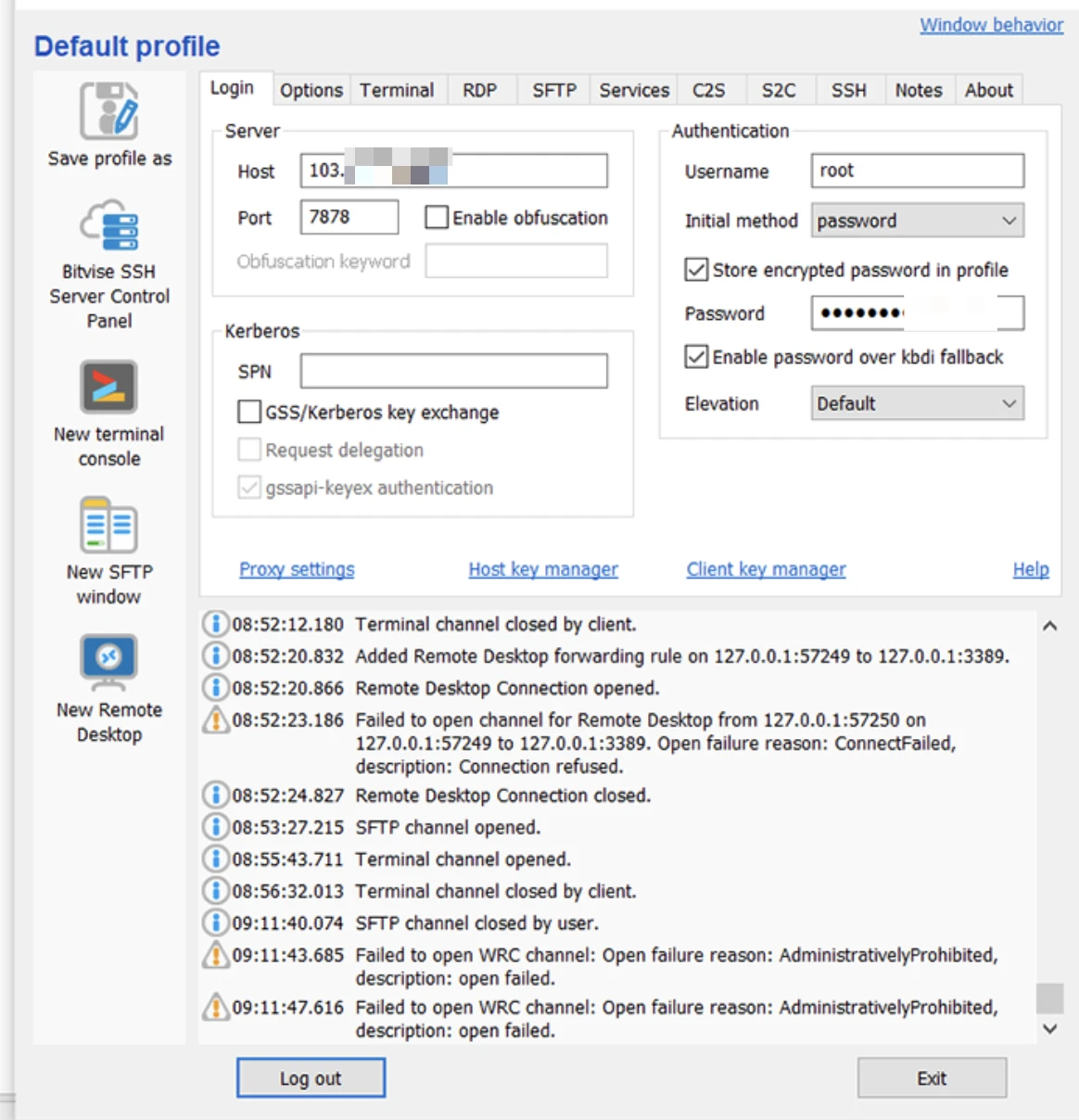Click the disabled Request delegation checkbox
Viewport: 1079px width, 1120px height.
click(x=249, y=450)
